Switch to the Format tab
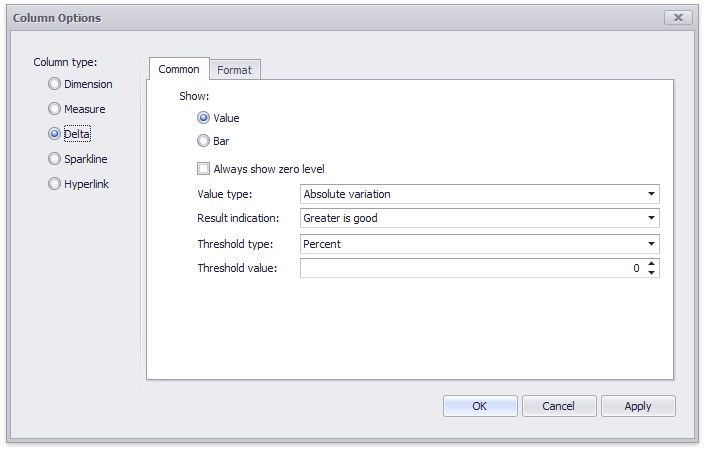The image size is (705, 451). click(235, 70)
